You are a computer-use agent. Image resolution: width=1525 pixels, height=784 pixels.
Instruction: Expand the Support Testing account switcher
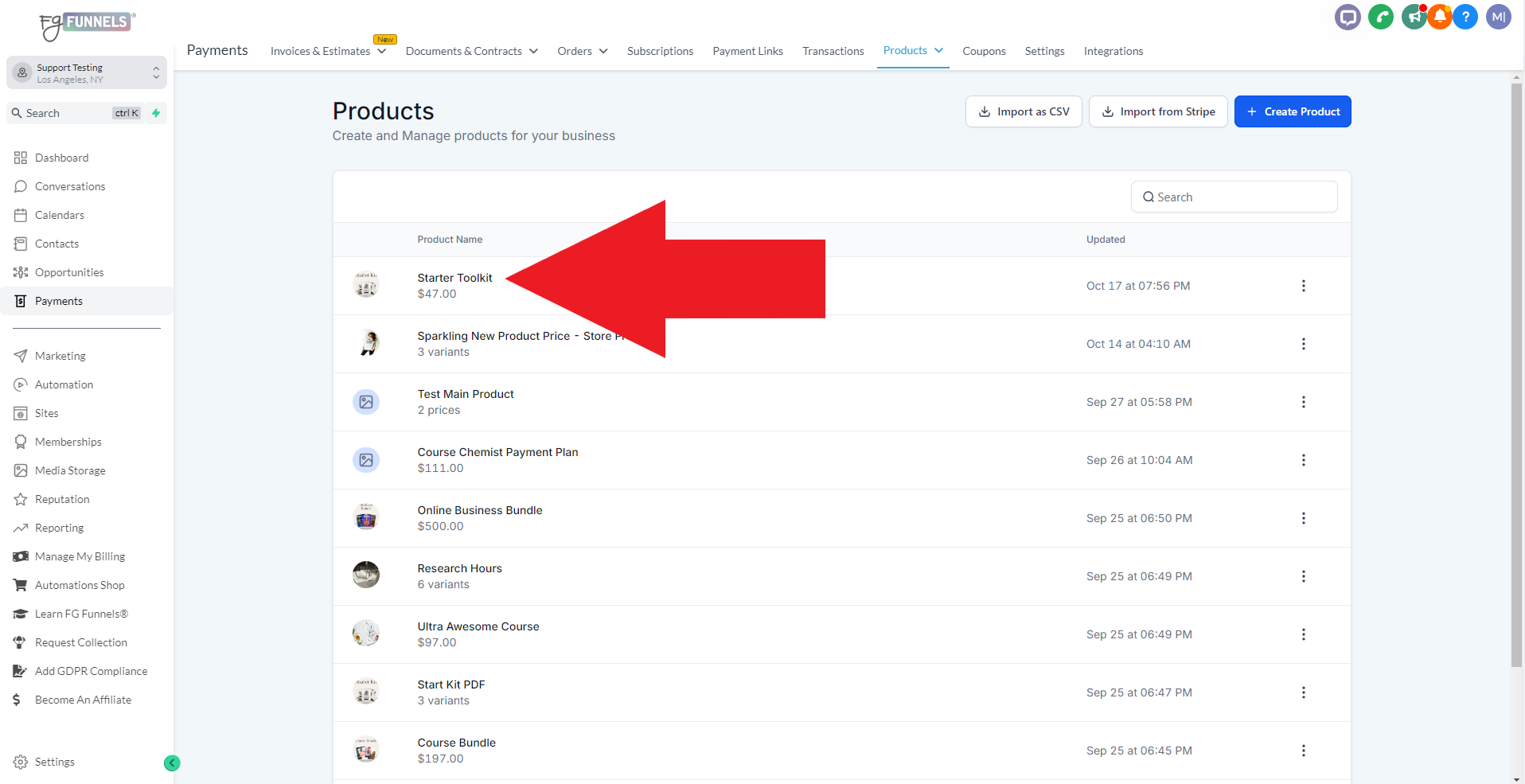87,73
